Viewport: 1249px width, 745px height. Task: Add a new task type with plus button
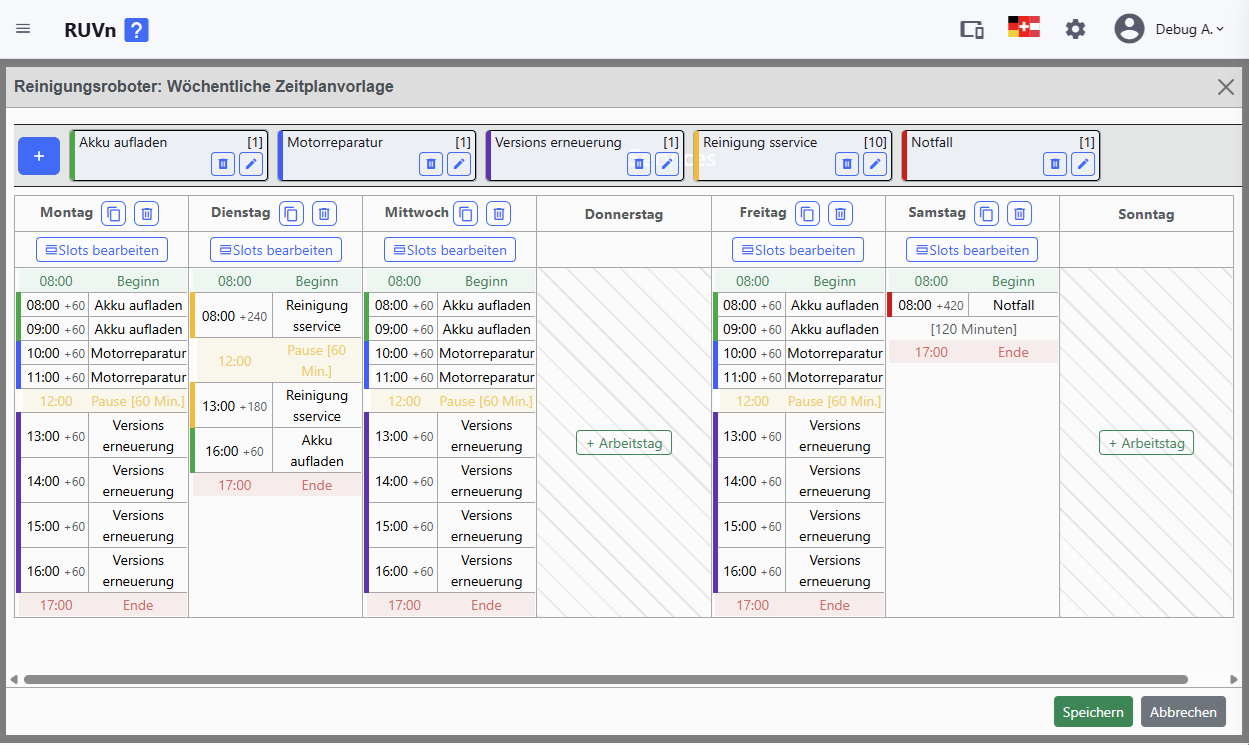pyautogui.click(x=39, y=156)
